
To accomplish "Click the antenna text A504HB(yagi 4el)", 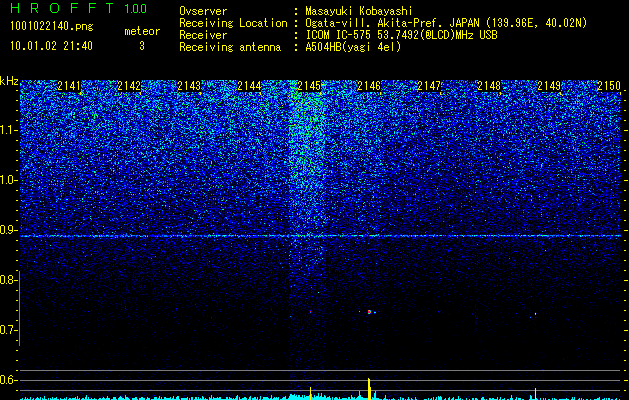I will 353,47.
